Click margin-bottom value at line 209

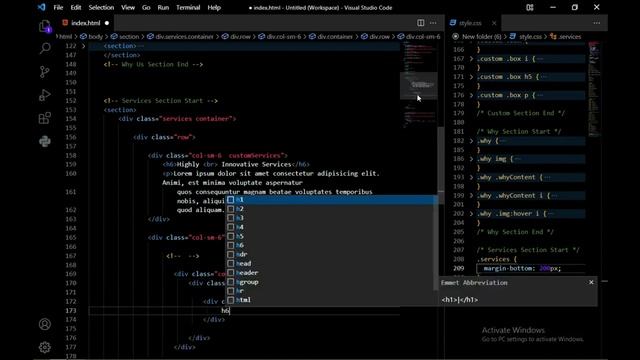tap(550, 268)
